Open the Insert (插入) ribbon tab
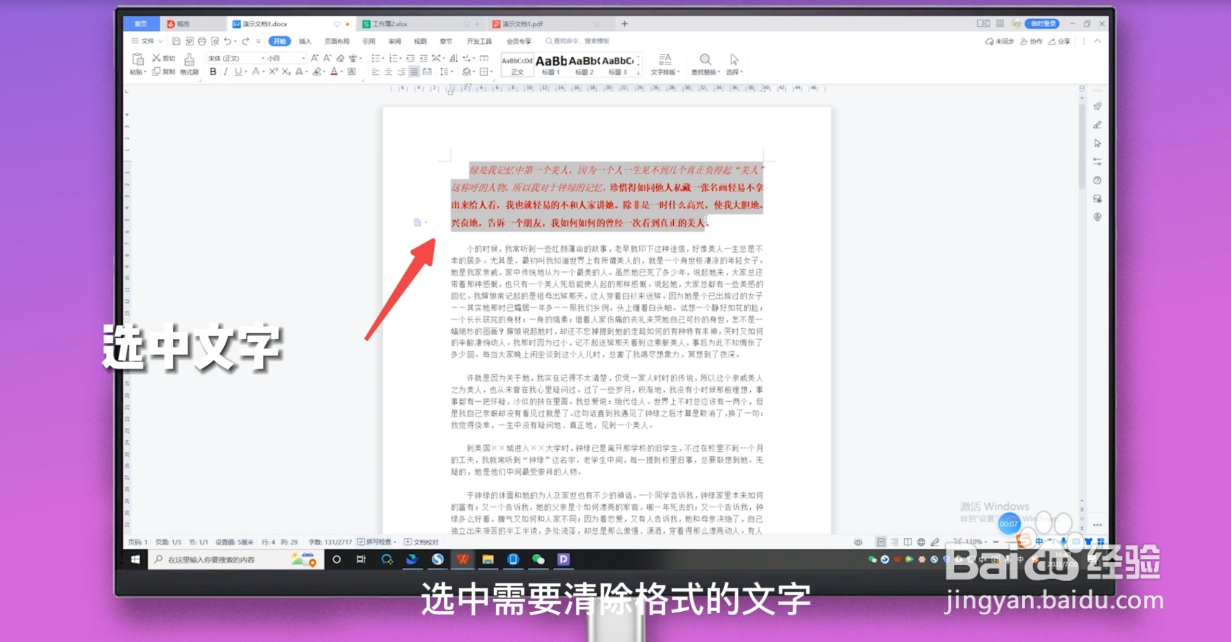 (305, 41)
